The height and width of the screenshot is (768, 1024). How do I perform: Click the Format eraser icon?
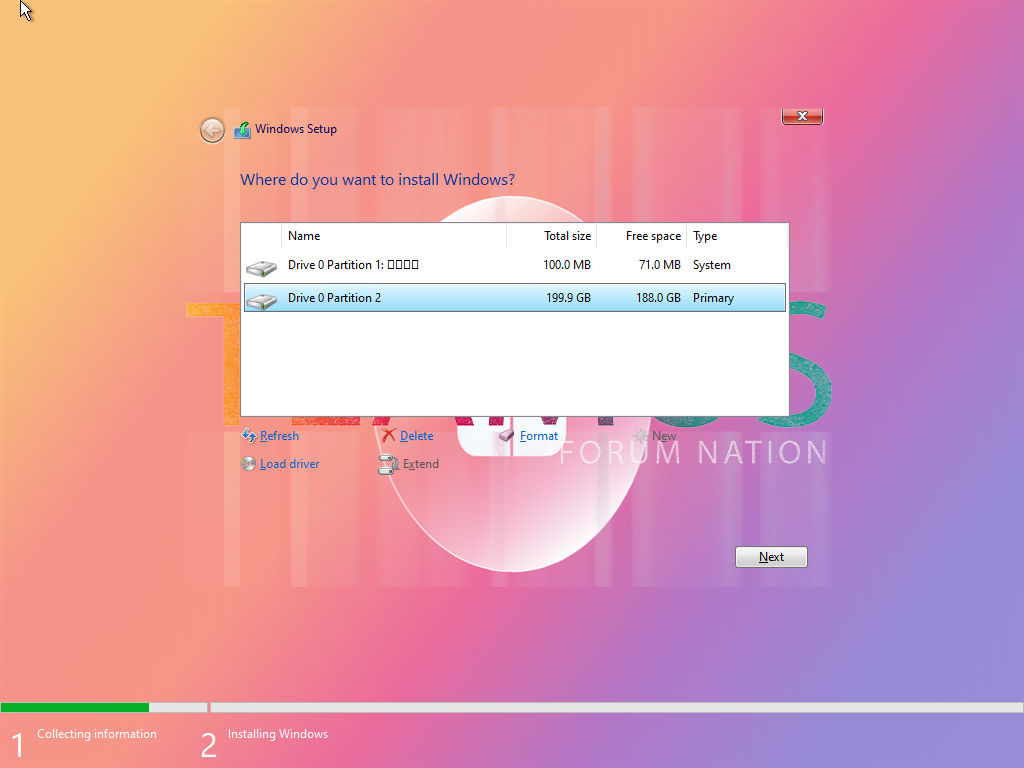[x=507, y=436]
